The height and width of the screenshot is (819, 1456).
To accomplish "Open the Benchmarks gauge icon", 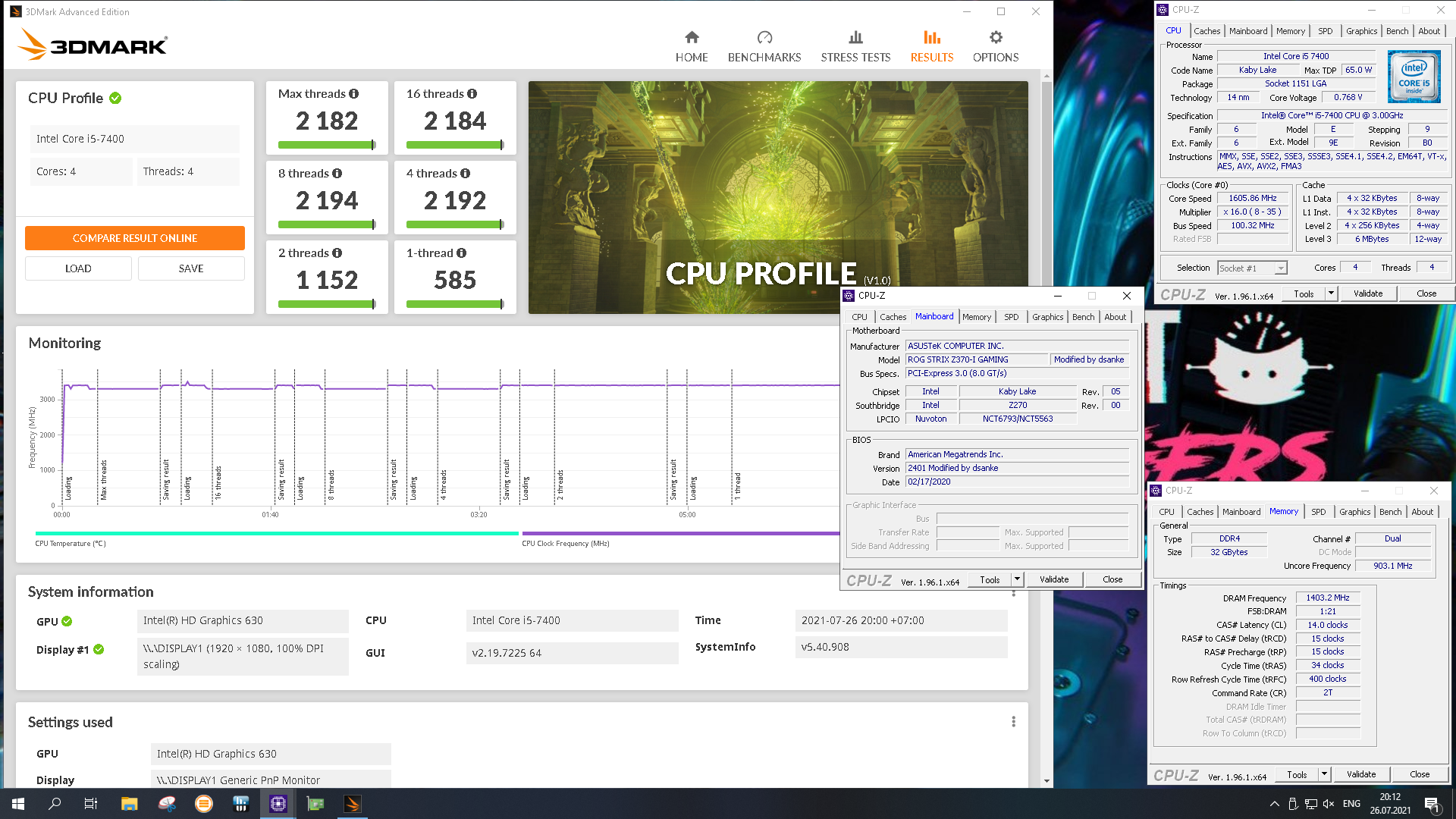I will tap(764, 37).
